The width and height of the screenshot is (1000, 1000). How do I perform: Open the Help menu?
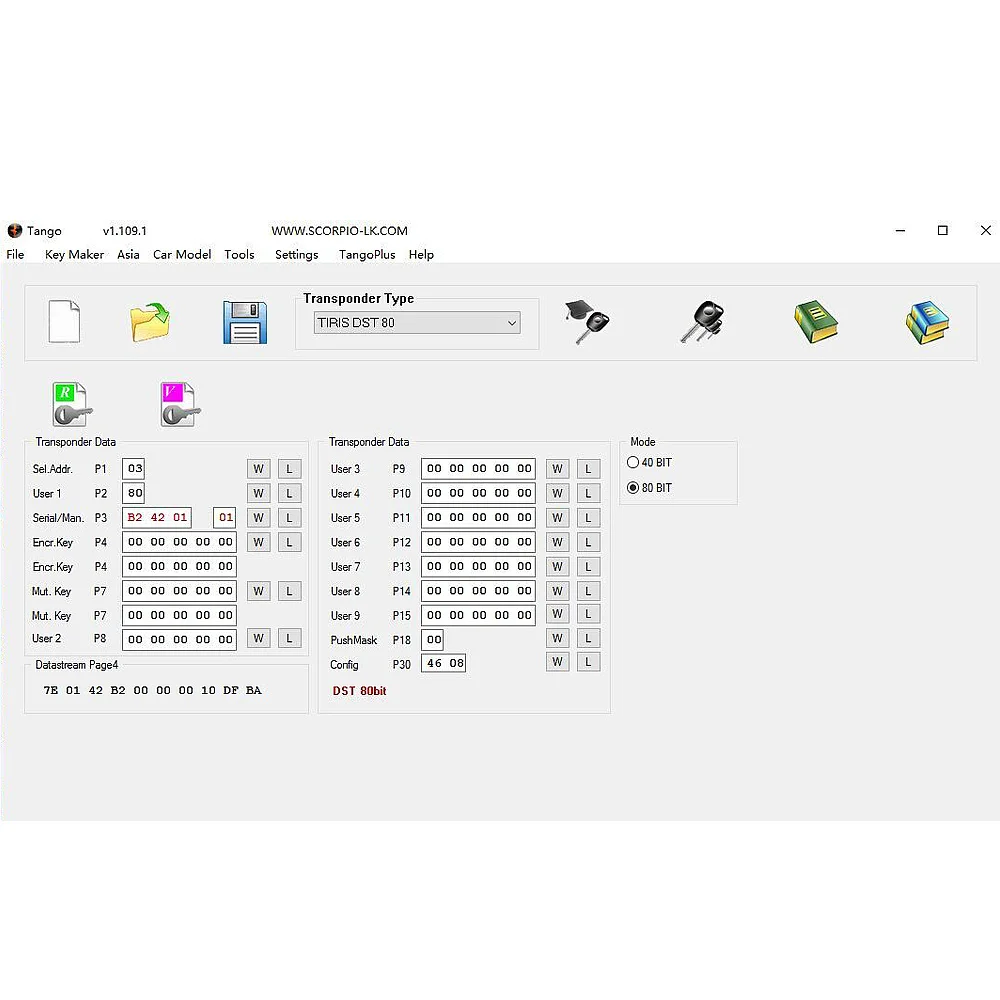(421, 254)
